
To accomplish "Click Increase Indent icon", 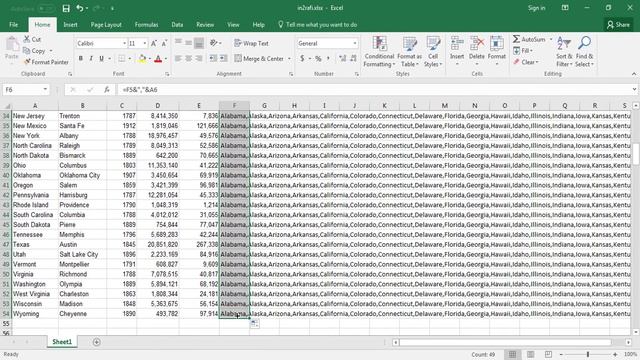I will point(224,59).
